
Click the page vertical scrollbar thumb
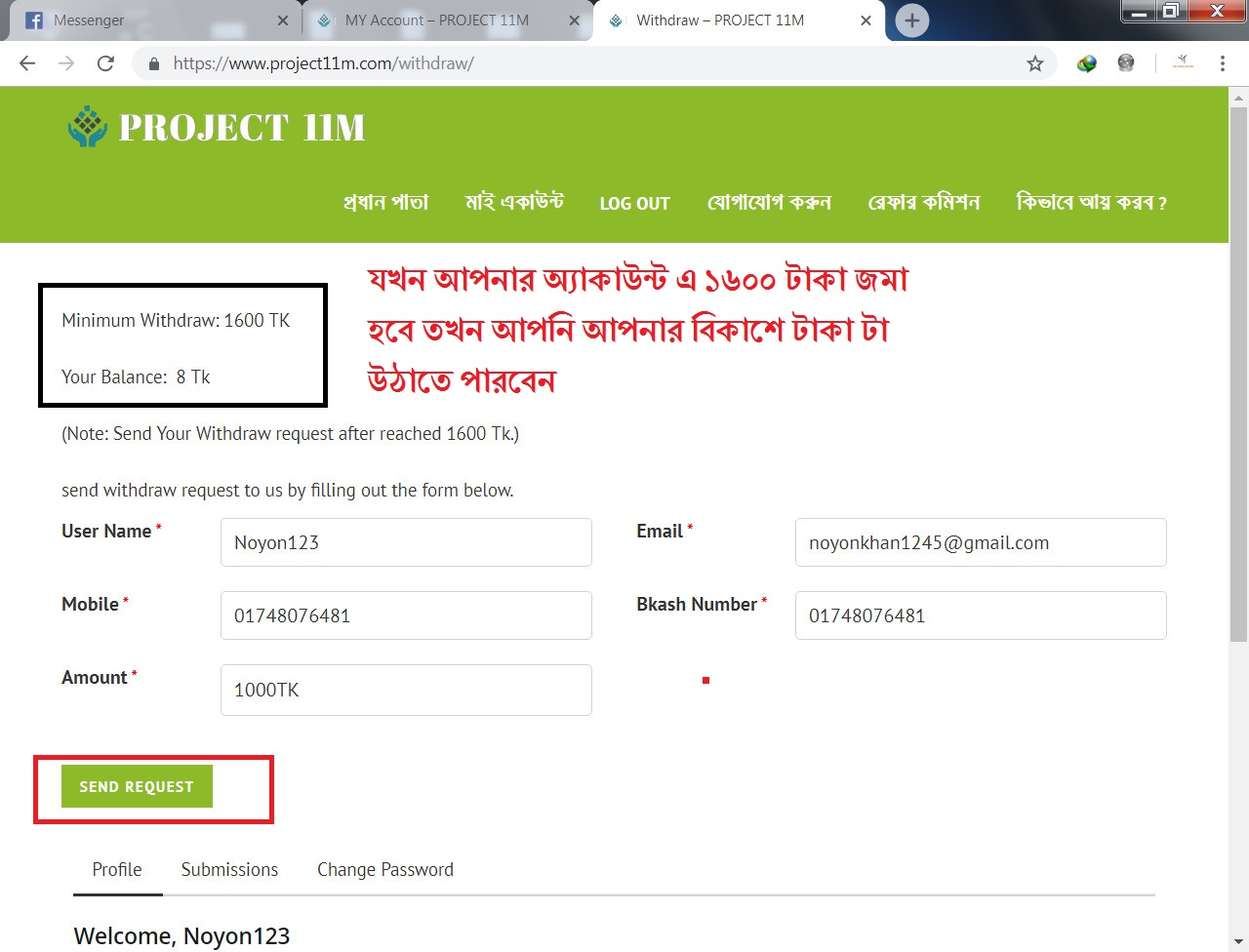click(1238, 374)
